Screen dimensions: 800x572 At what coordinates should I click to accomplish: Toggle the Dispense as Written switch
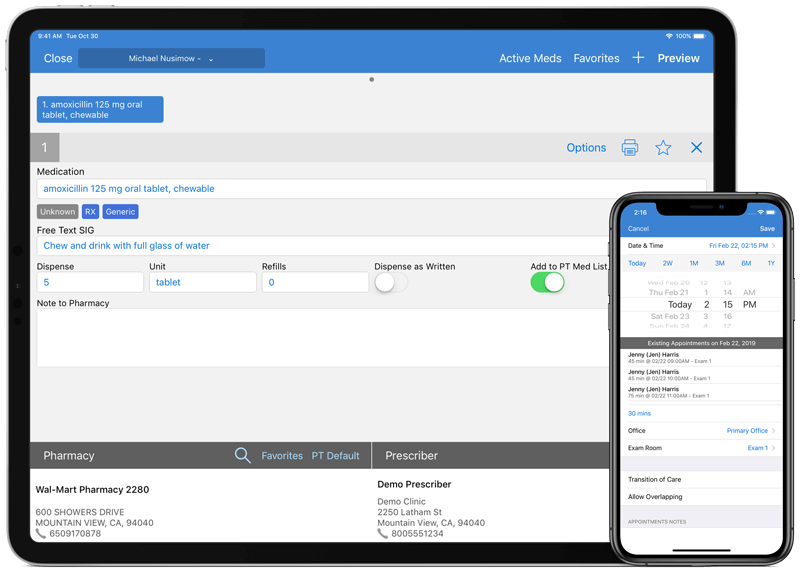pyautogui.click(x=391, y=283)
